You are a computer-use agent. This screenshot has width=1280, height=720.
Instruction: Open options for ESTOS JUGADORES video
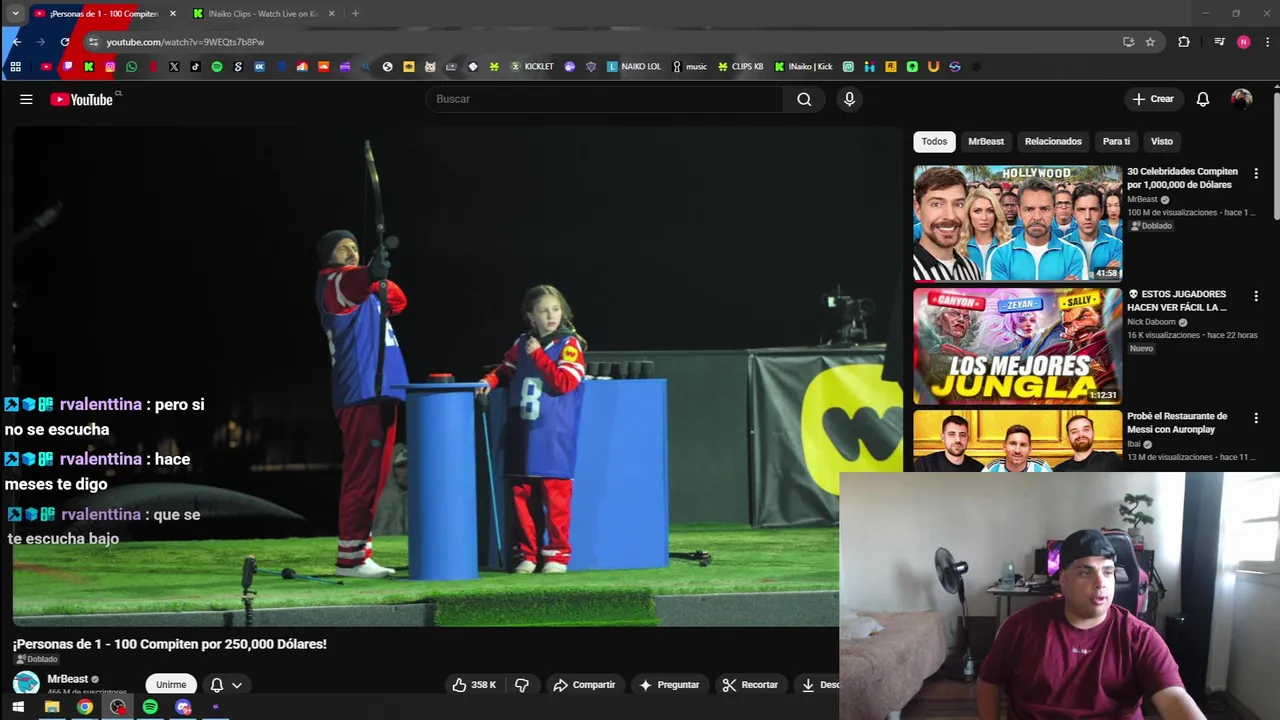tap(1256, 296)
